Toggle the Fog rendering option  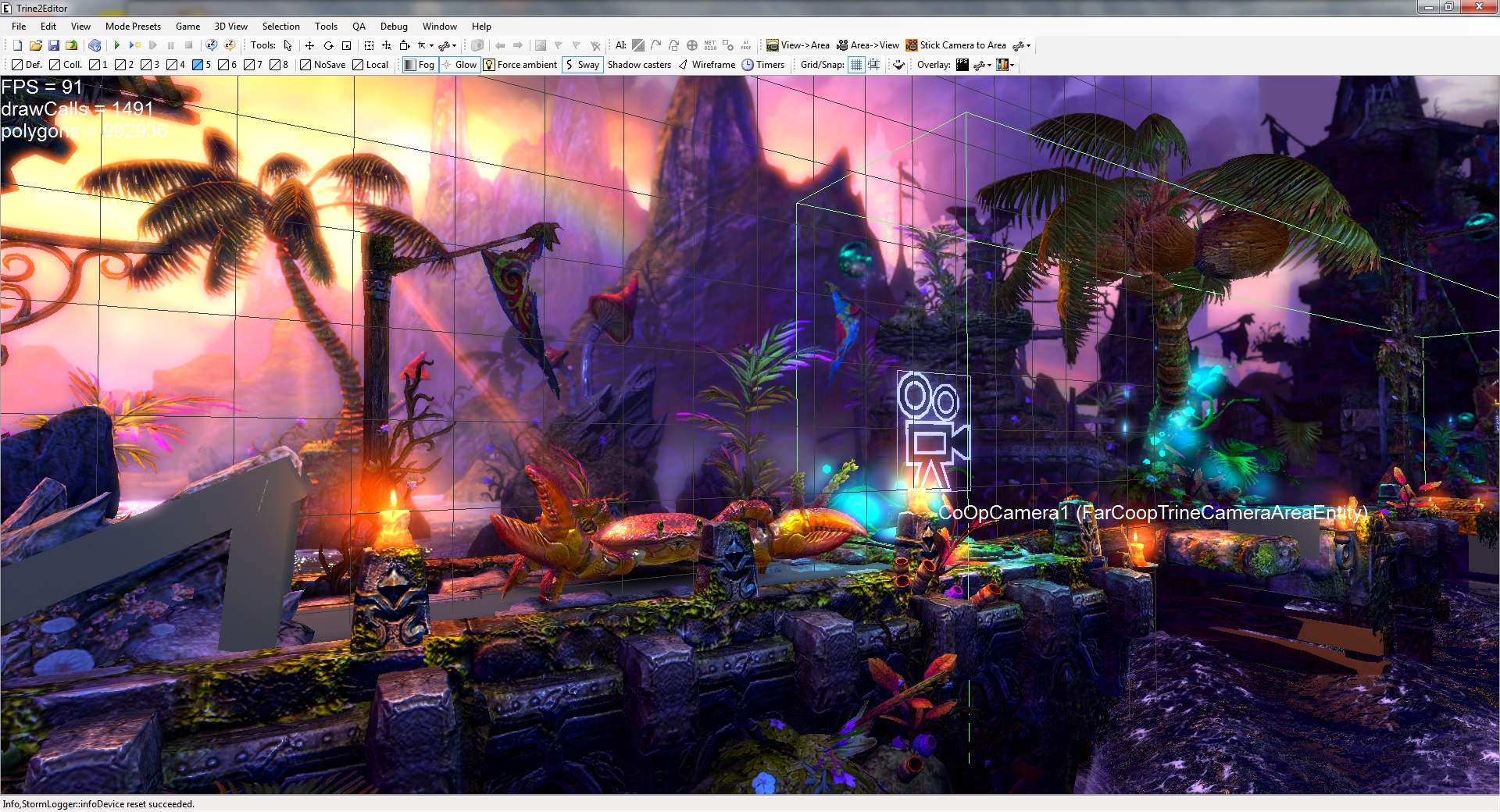click(x=422, y=65)
